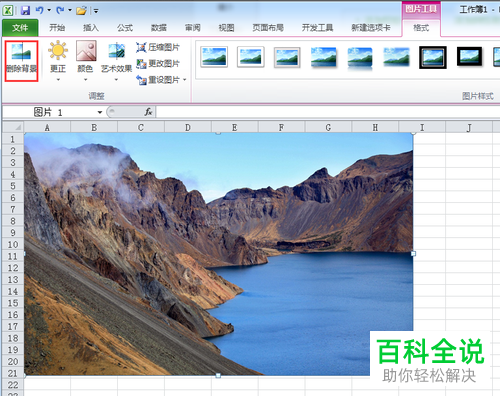This screenshot has height=396, width=500.
Task: Click Reset Picture (重设图片)
Action: pyautogui.click(x=158, y=80)
